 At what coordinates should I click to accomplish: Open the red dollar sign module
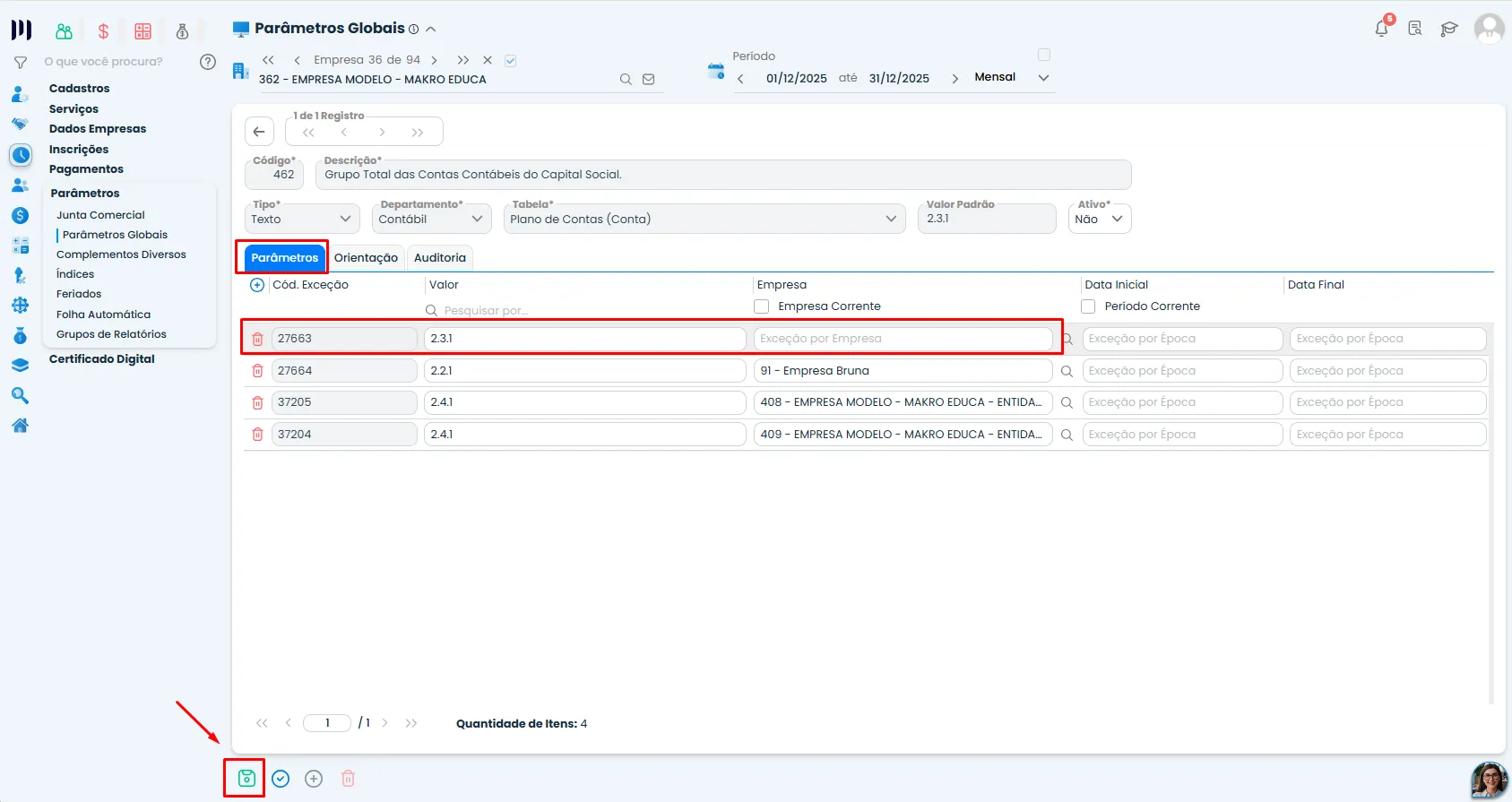104,31
